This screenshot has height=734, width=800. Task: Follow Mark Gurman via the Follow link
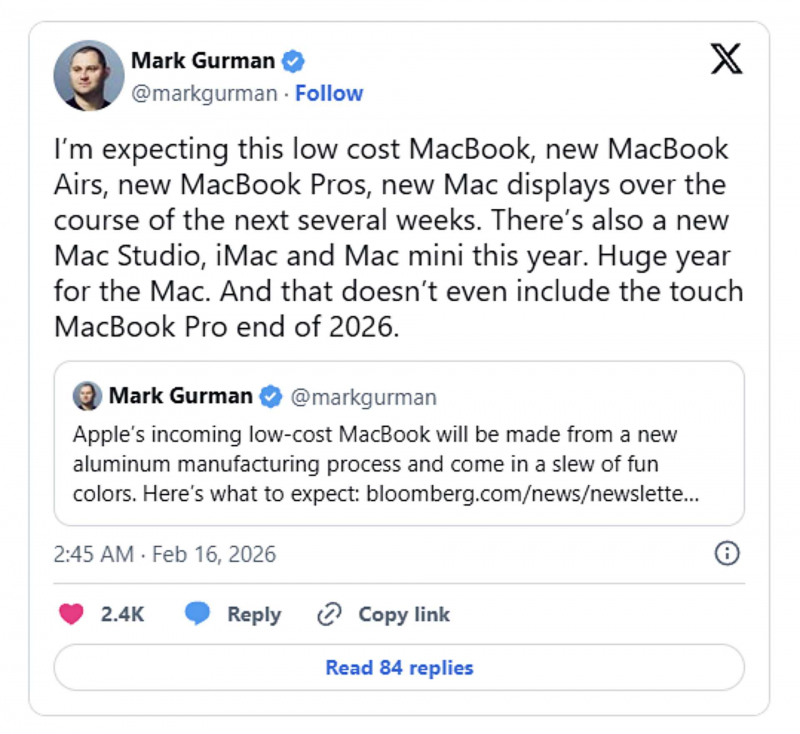pos(329,94)
